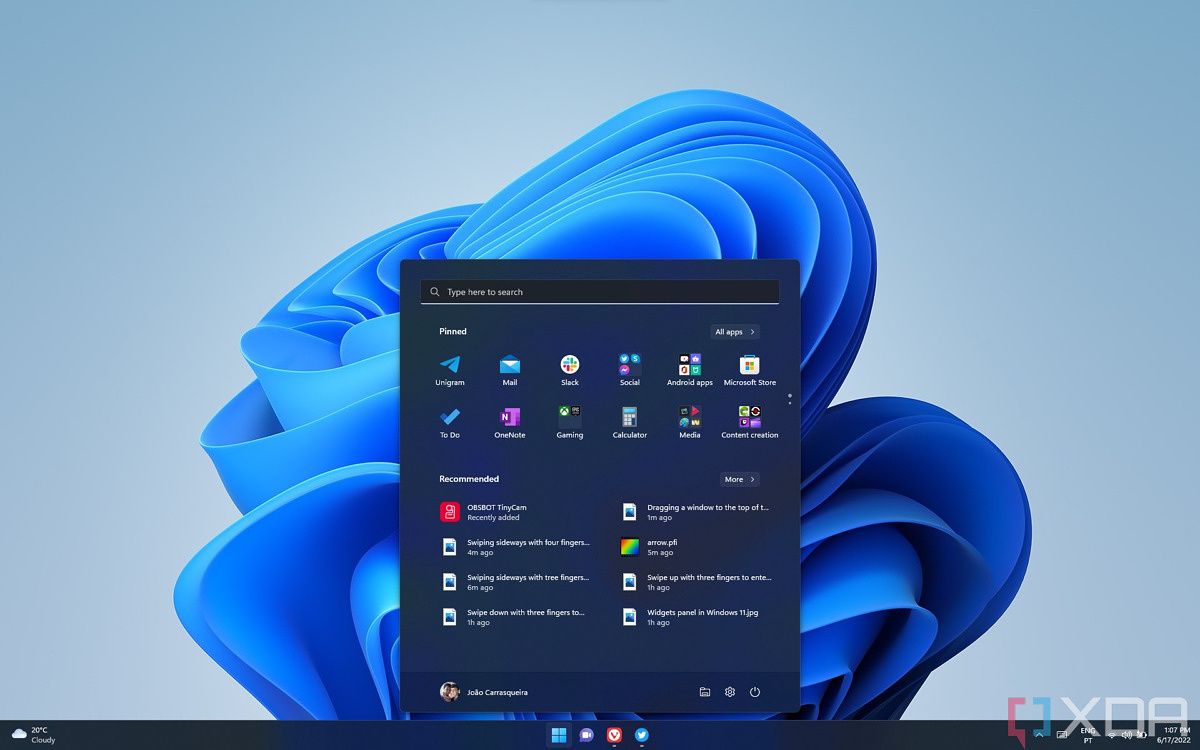Click the touch keyboard icon in the tray

coord(1060,735)
